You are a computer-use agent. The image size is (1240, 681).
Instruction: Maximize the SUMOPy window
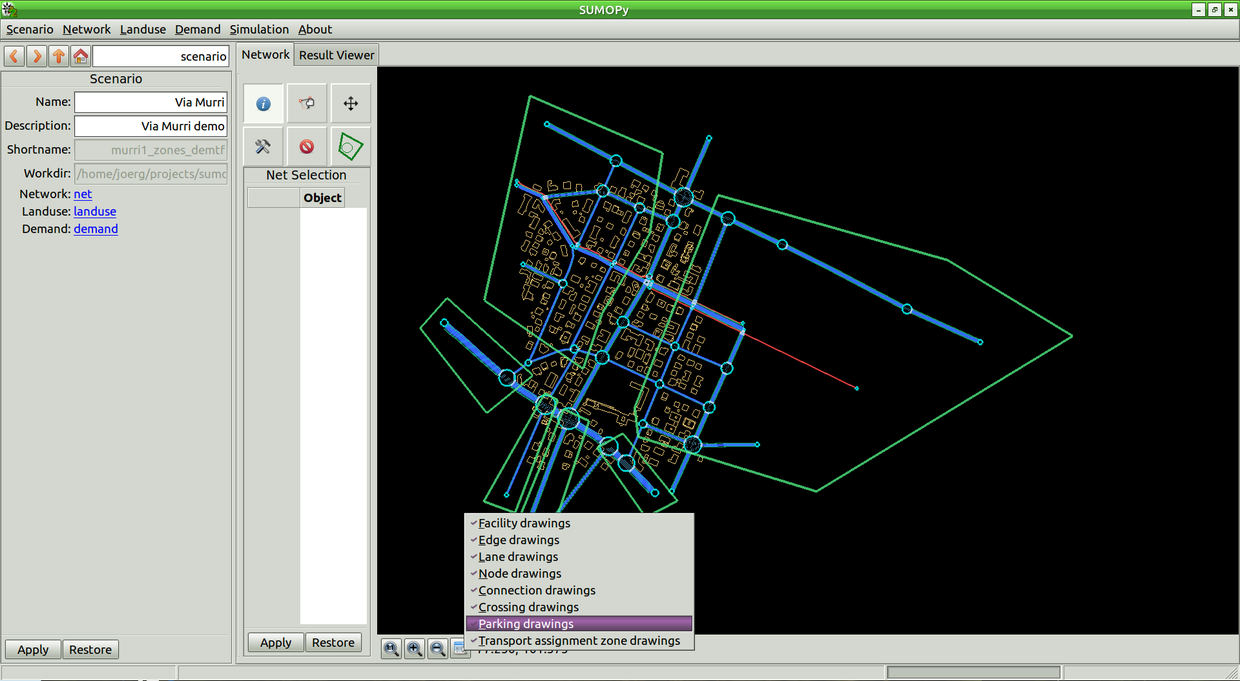1214,9
